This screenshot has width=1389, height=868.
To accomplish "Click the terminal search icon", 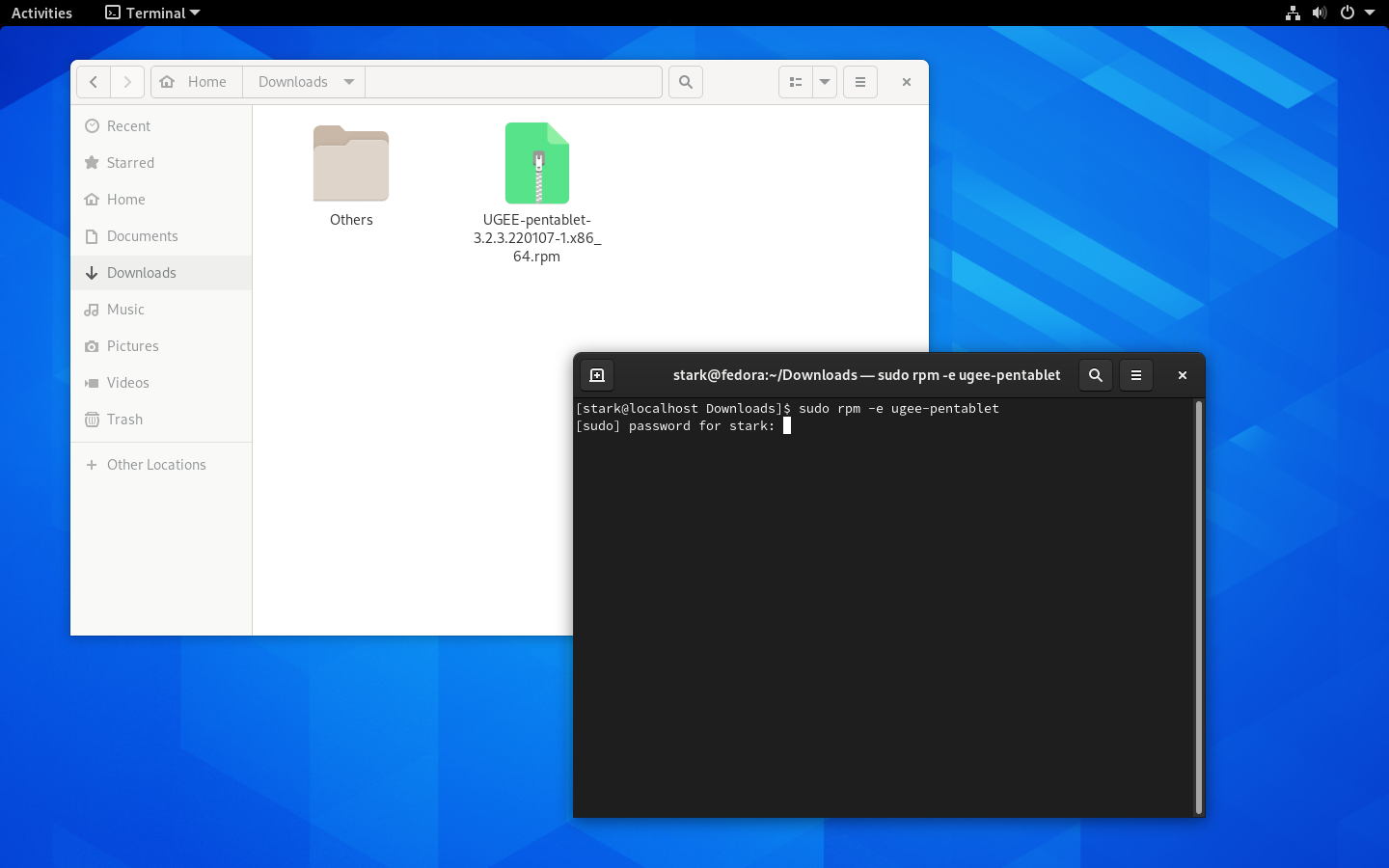I will tap(1096, 375).
